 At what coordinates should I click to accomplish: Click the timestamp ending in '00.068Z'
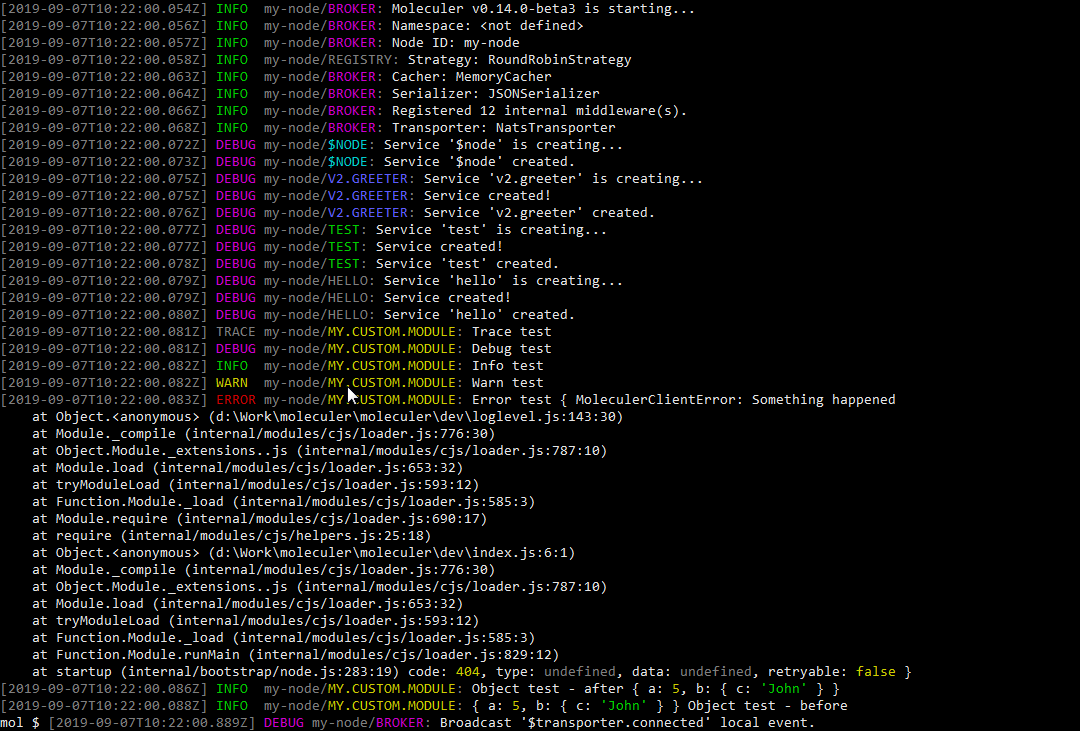[x=104, y=128]
